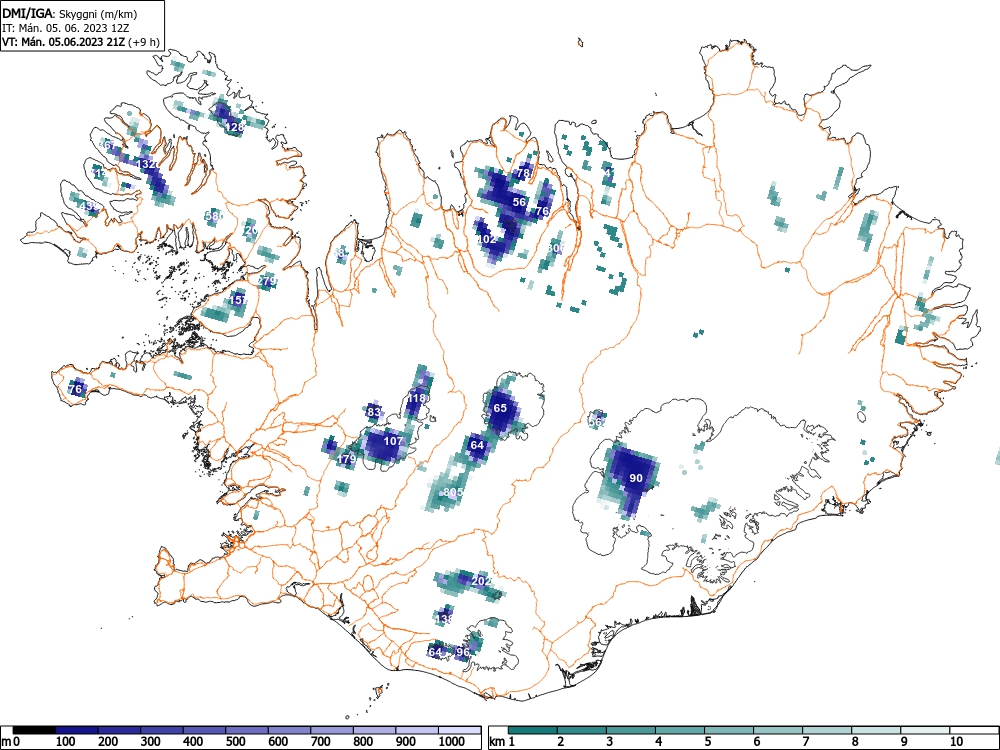Click the '132' visibility value on the map

point(147,165)
